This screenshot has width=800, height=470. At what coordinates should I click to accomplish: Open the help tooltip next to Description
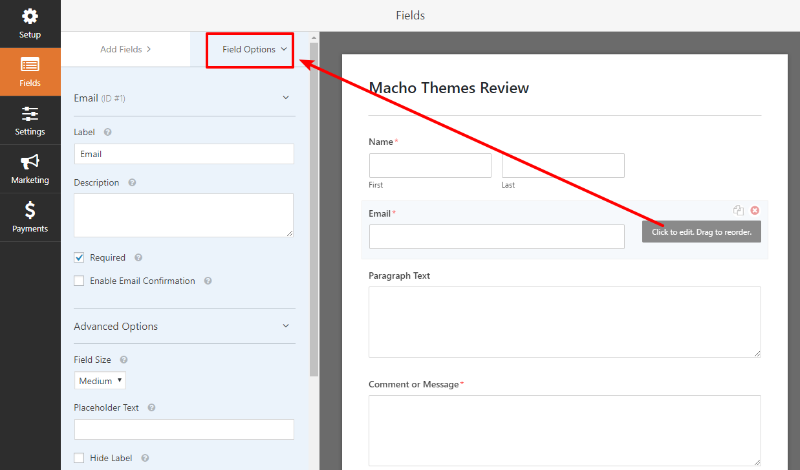132,183
